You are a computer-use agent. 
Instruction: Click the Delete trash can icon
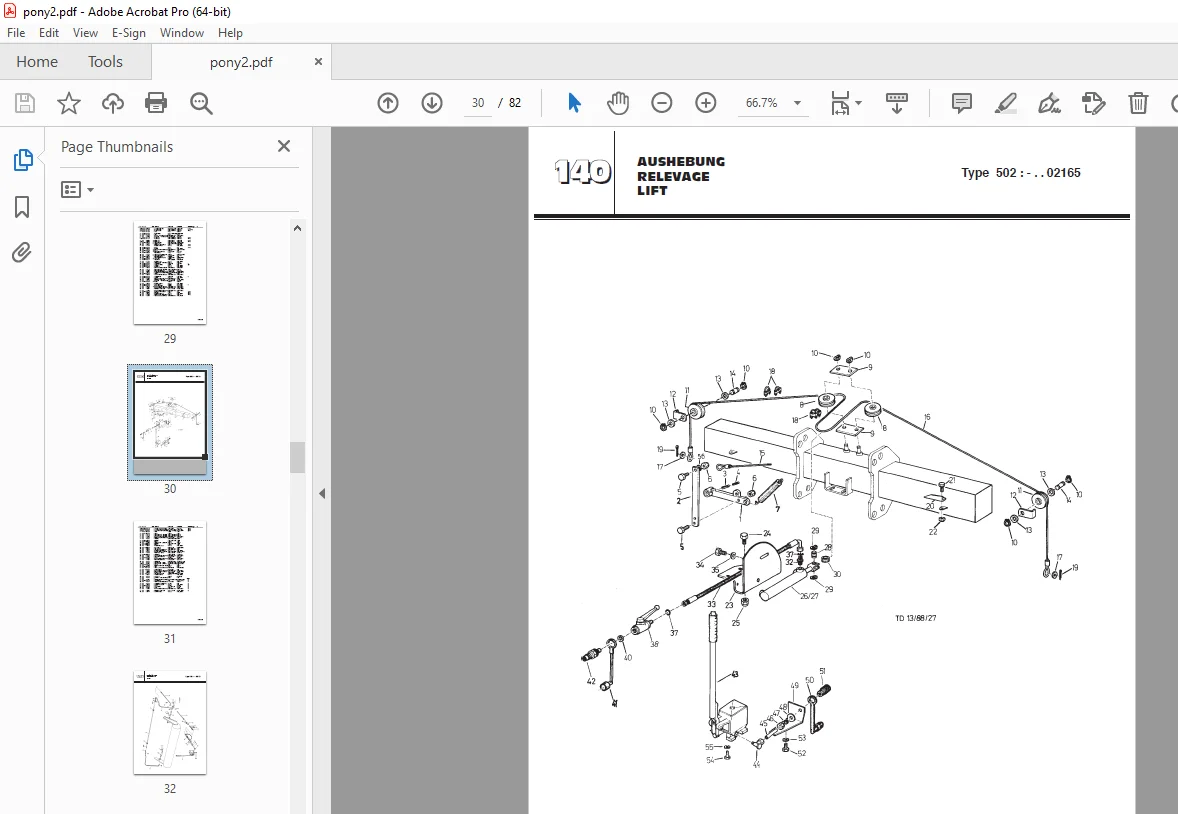tap(1138, 103)
